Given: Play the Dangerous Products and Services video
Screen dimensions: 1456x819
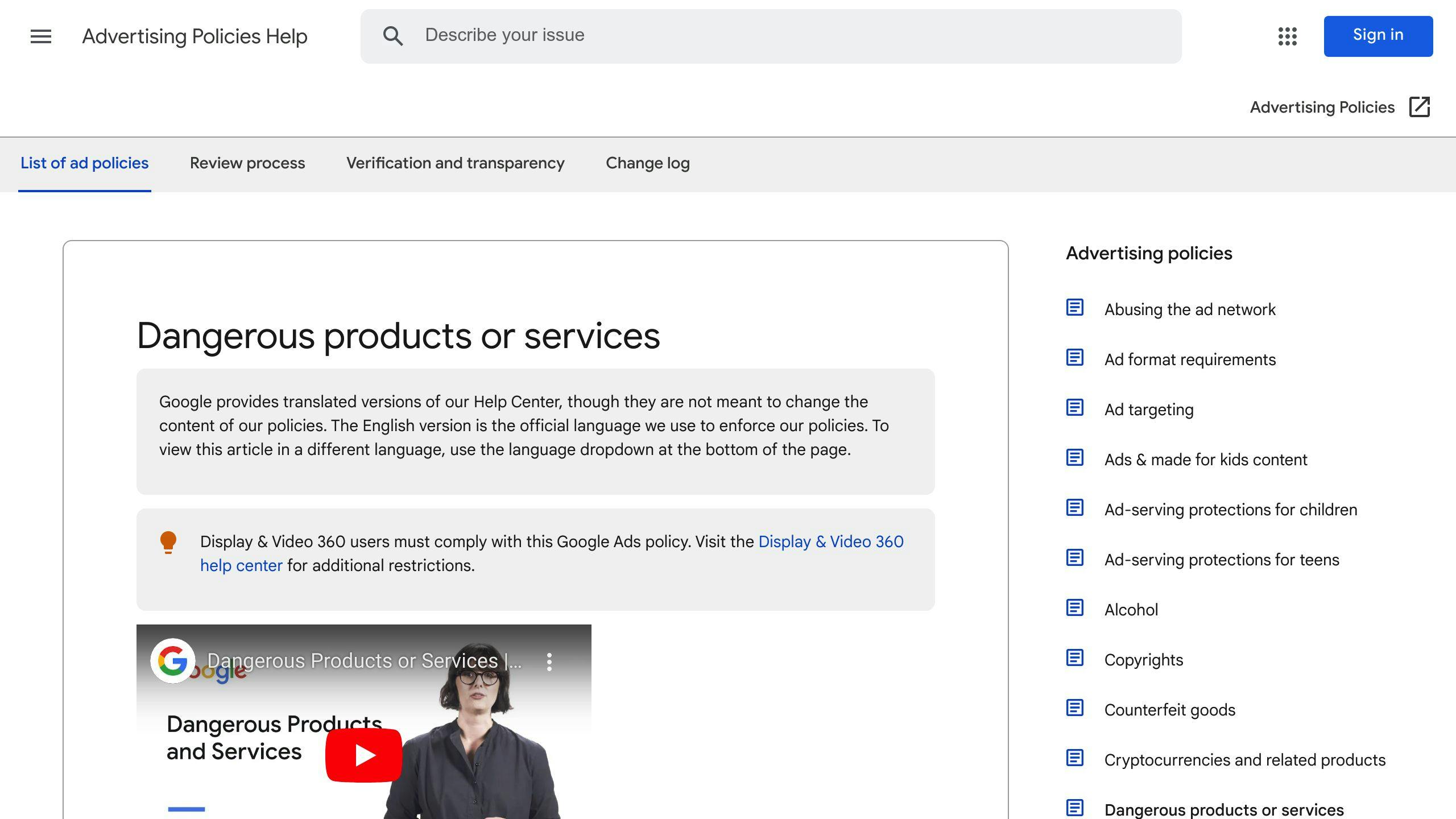Looking at the screenshot, I should [x=364, y=755].
